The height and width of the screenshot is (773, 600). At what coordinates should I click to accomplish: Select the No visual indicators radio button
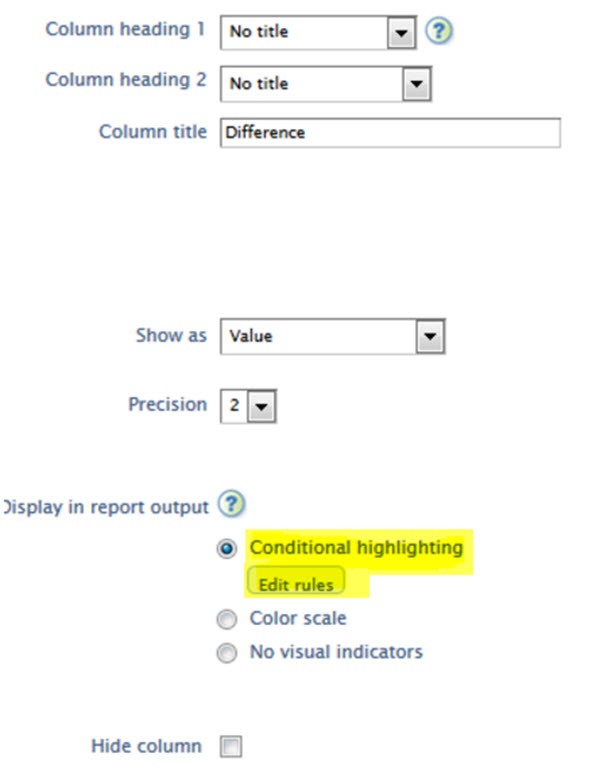[228, 653]
